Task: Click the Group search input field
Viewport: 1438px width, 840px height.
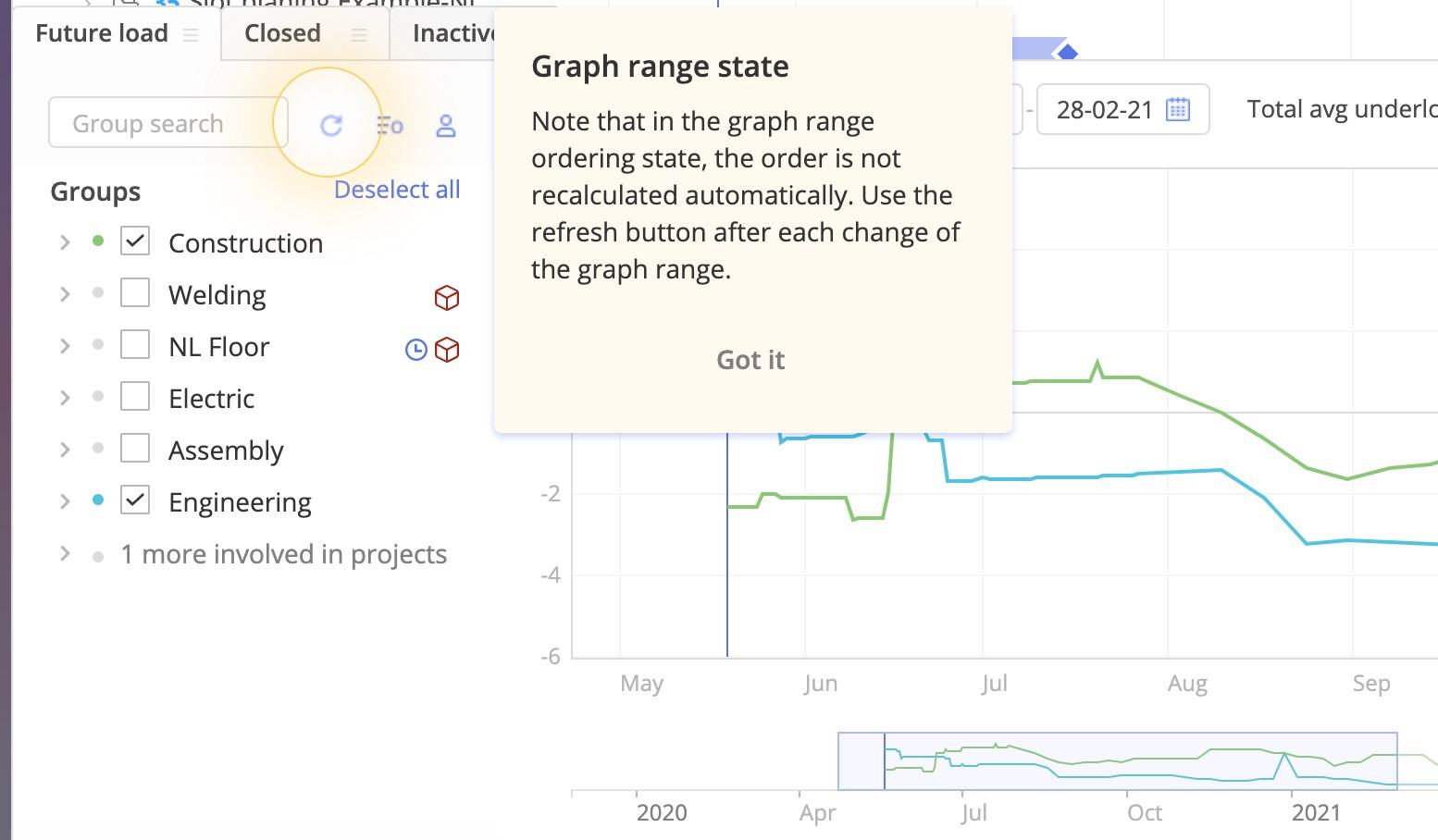Action: 168,123
